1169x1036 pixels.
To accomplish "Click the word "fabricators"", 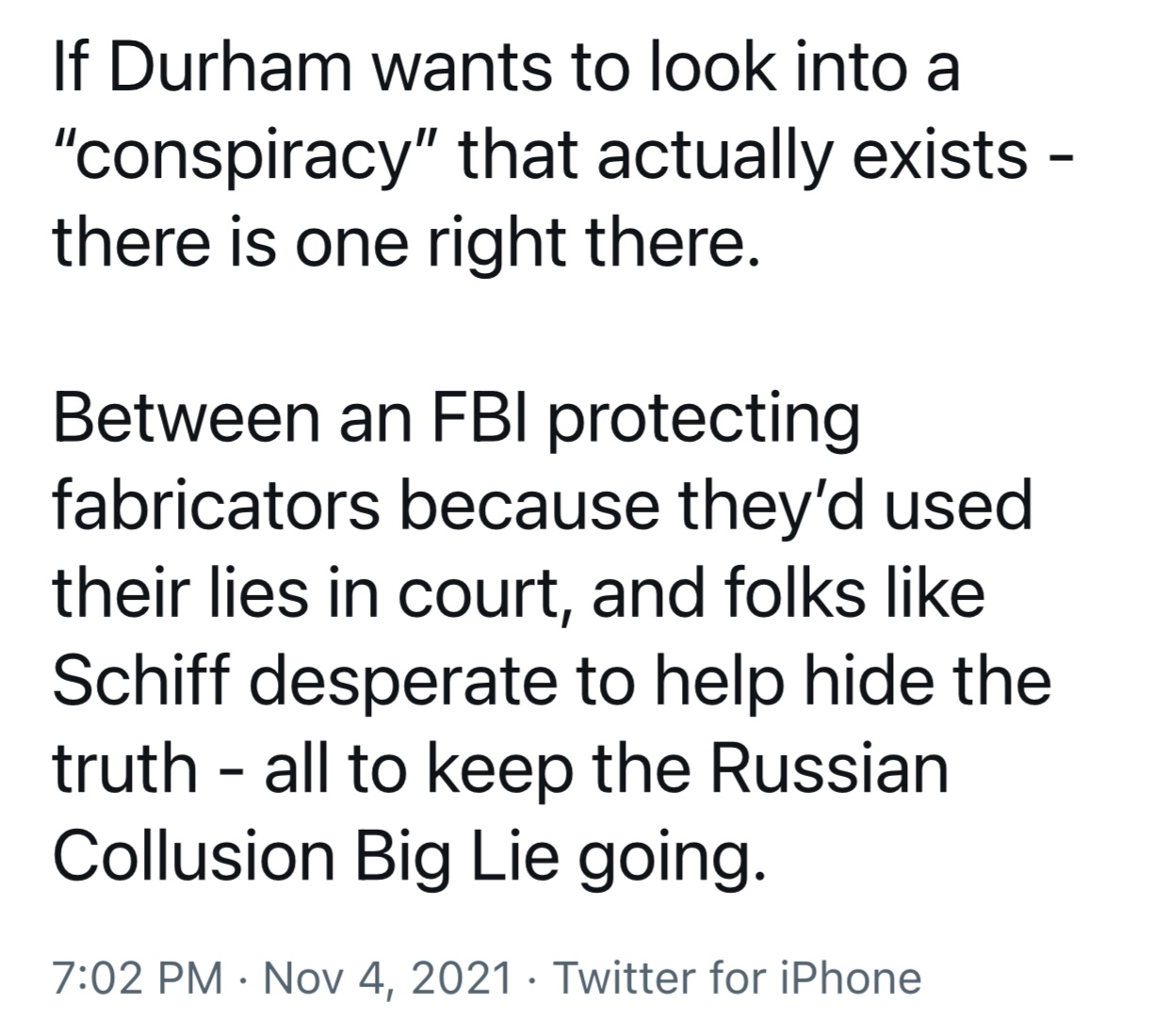I will [217, 505].
